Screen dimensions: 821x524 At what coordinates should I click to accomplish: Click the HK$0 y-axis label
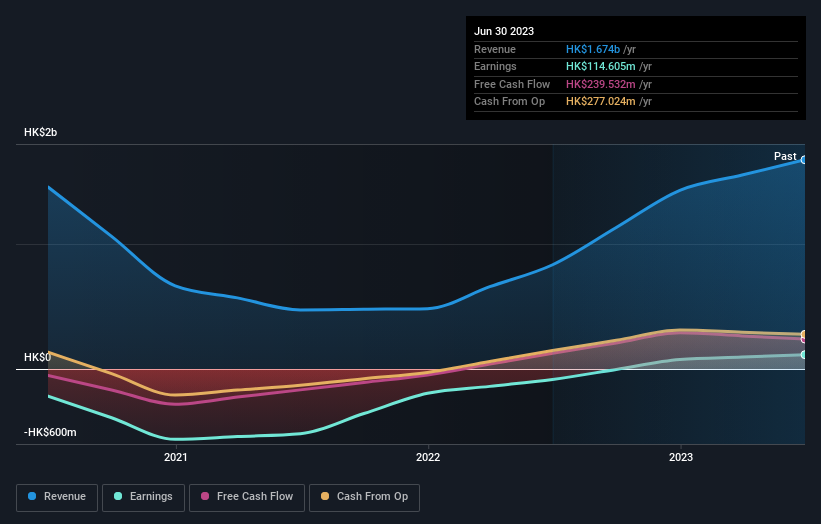point(38,358)
